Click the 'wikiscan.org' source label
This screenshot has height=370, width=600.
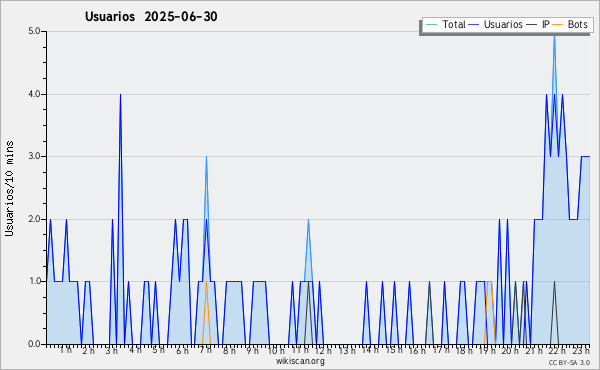(300, 361)
